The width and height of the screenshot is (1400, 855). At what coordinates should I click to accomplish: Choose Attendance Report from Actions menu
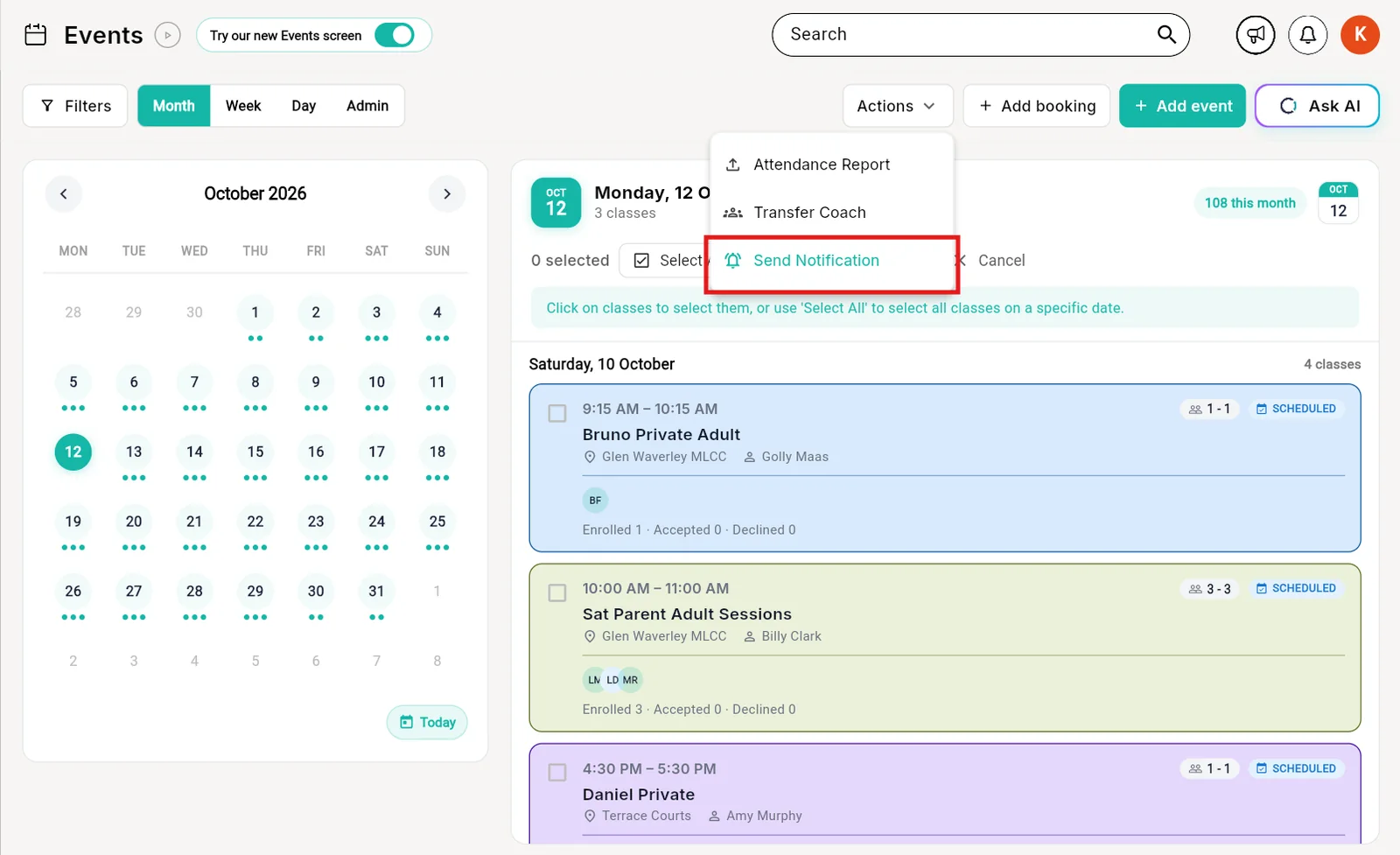pyautogui.click(x=832, y=165)
